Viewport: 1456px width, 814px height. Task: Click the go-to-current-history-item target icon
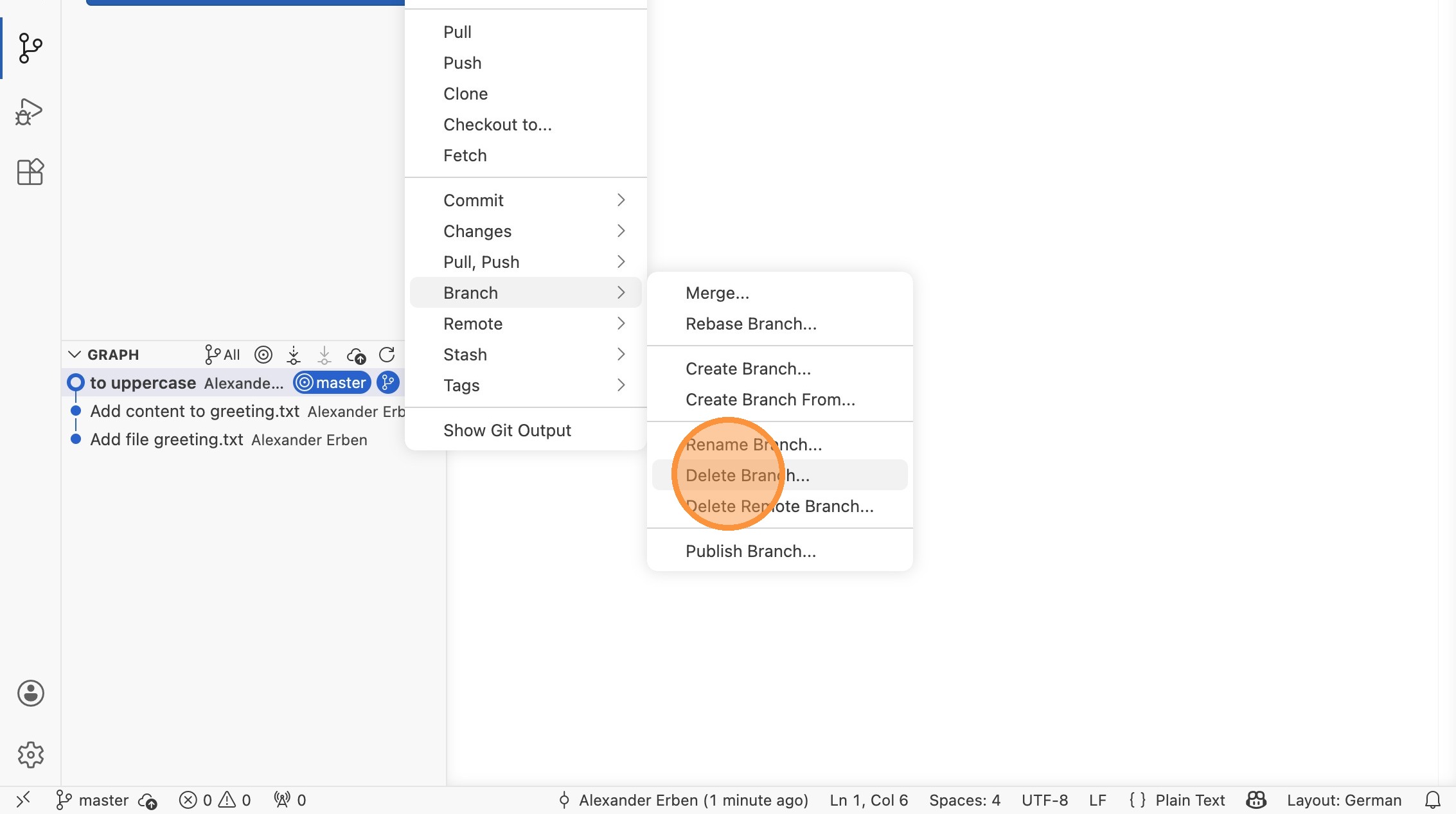[x=263, y=355]
